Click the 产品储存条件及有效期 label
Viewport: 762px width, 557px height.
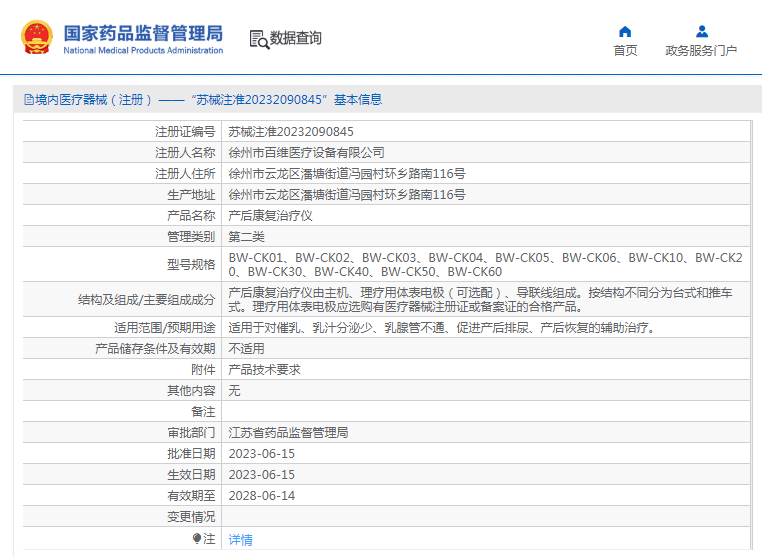point(155,348)
